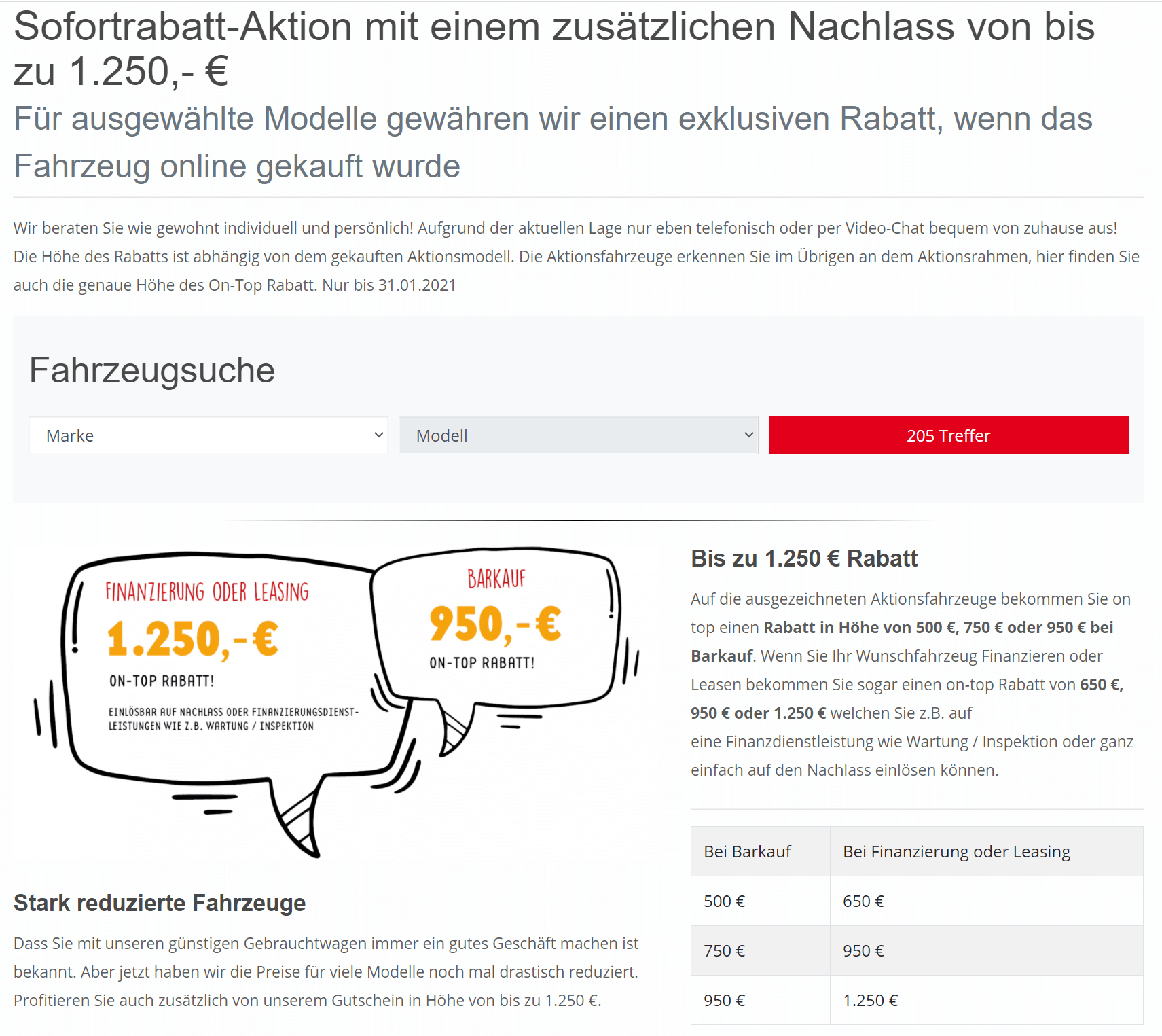The image size is (1162, 1036).
Task: Click the 650 € table cell
Action: (986, 901)
